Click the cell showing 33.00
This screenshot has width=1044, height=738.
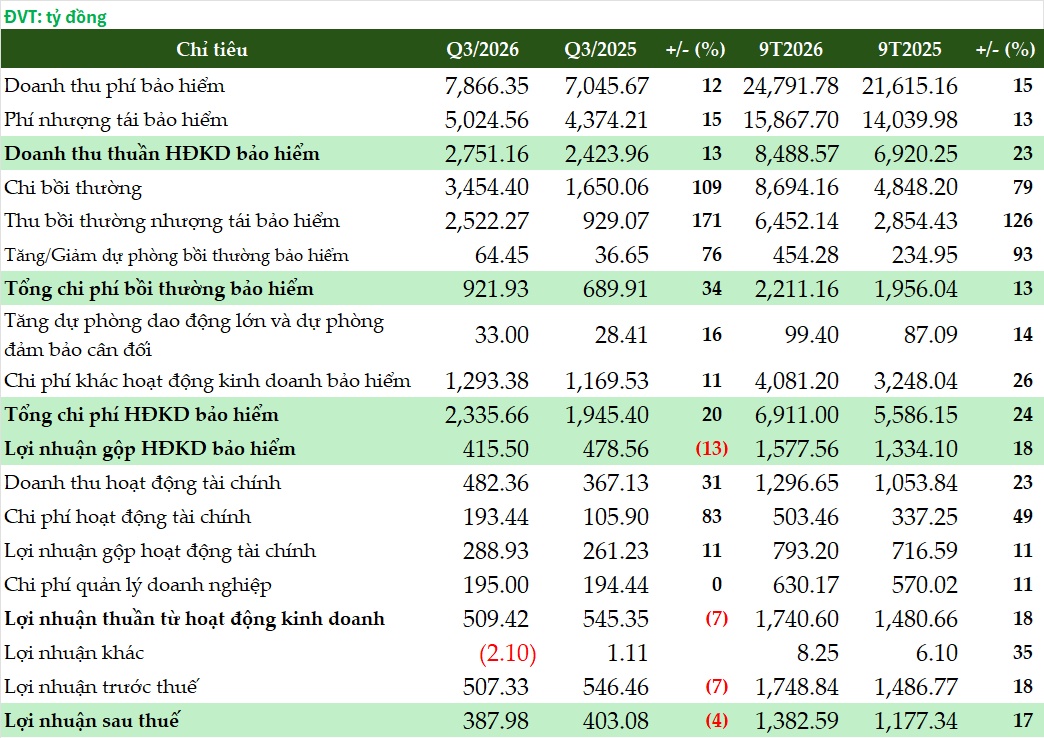click(501, 335)
